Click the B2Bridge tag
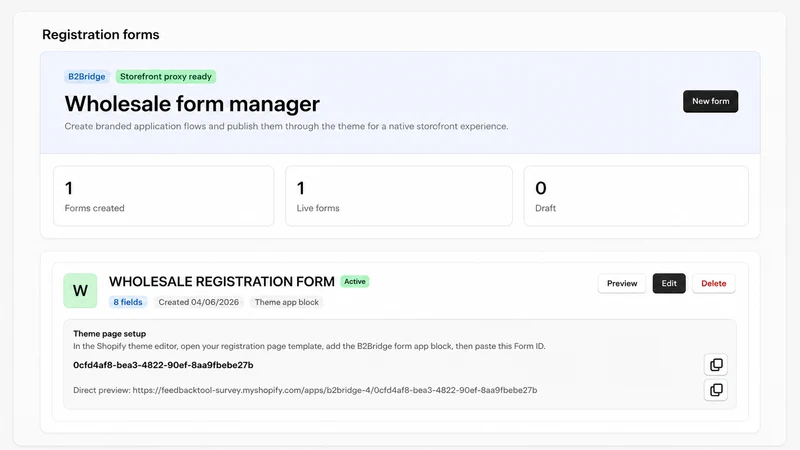The height and width of the screenshot is (450, 800). click(87, 77)
